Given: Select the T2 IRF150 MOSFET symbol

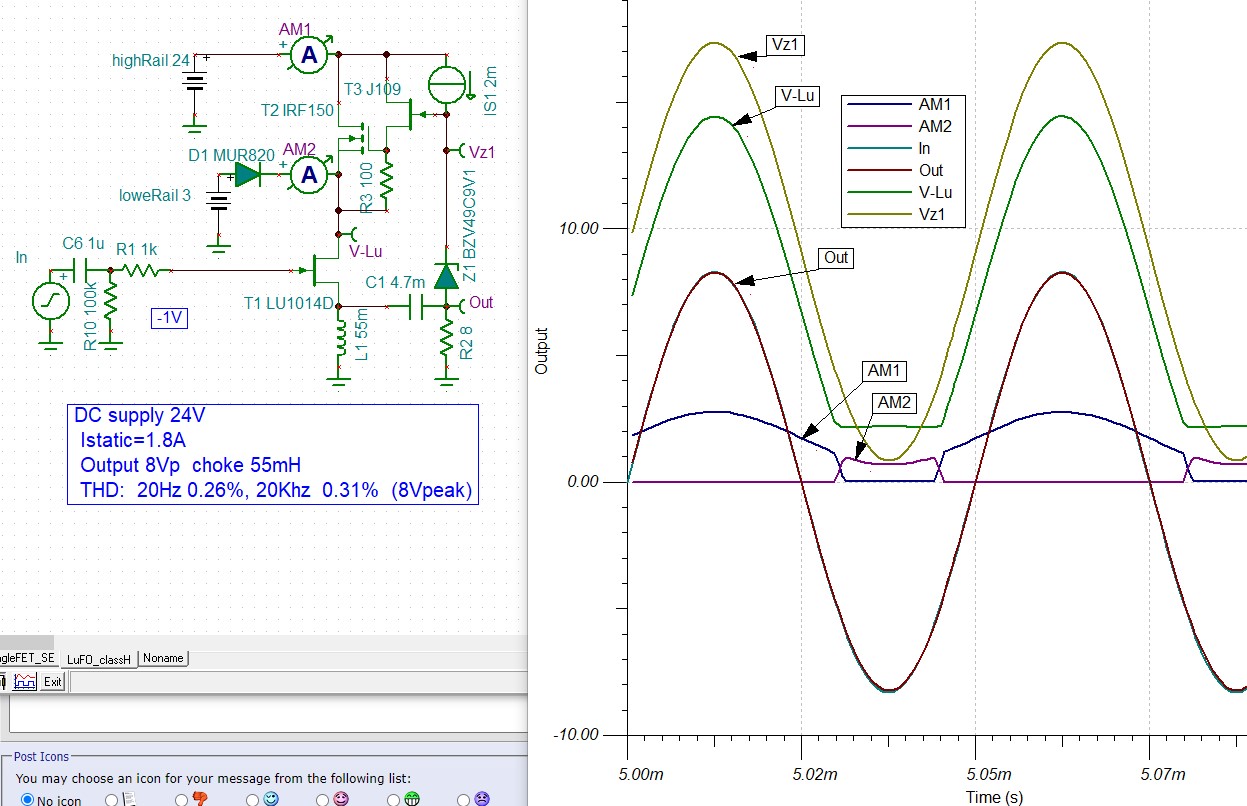Looking at the screenshot, I should click(x=352, y=137).
